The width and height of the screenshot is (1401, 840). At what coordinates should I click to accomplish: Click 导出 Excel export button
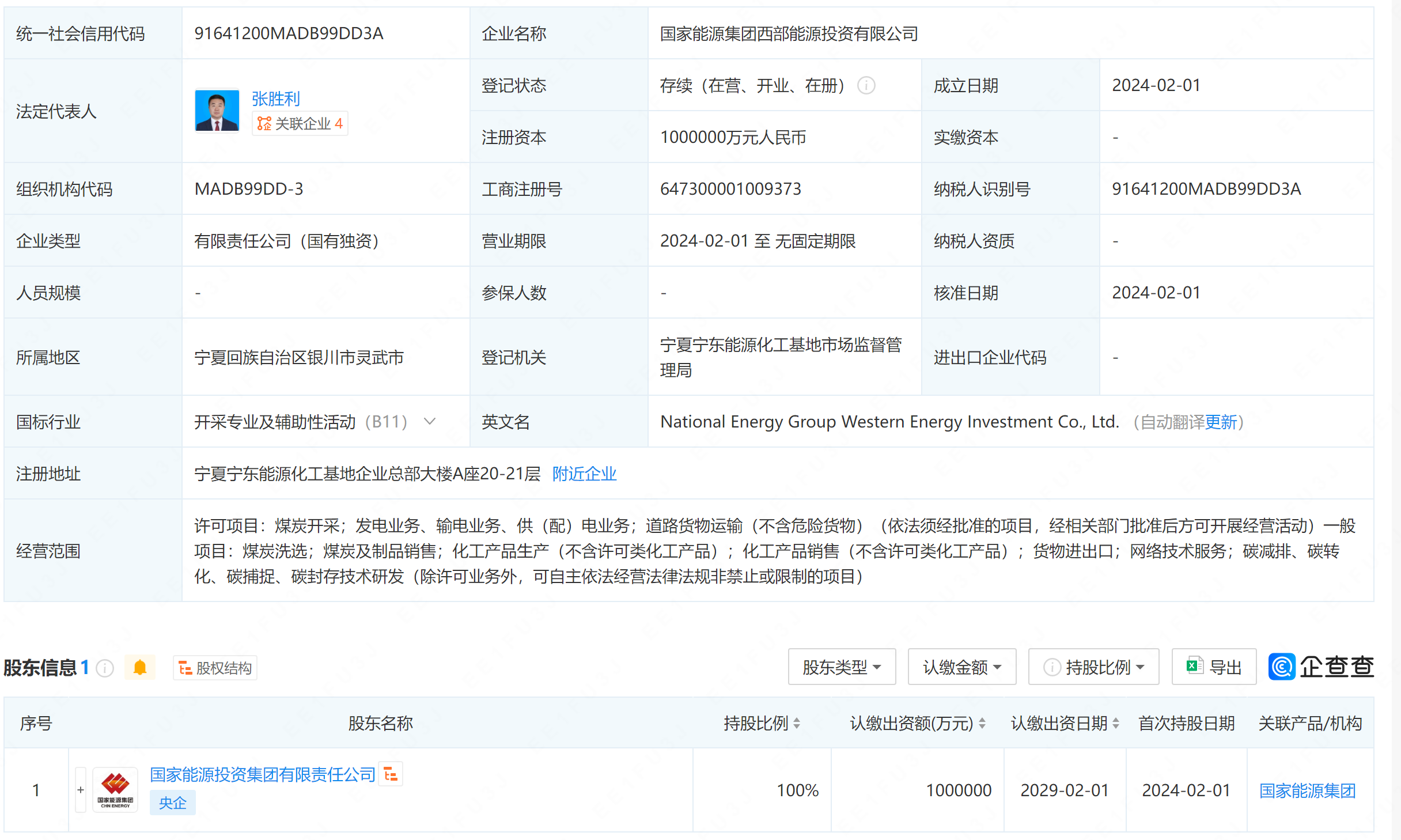(x=1214, y=667)
